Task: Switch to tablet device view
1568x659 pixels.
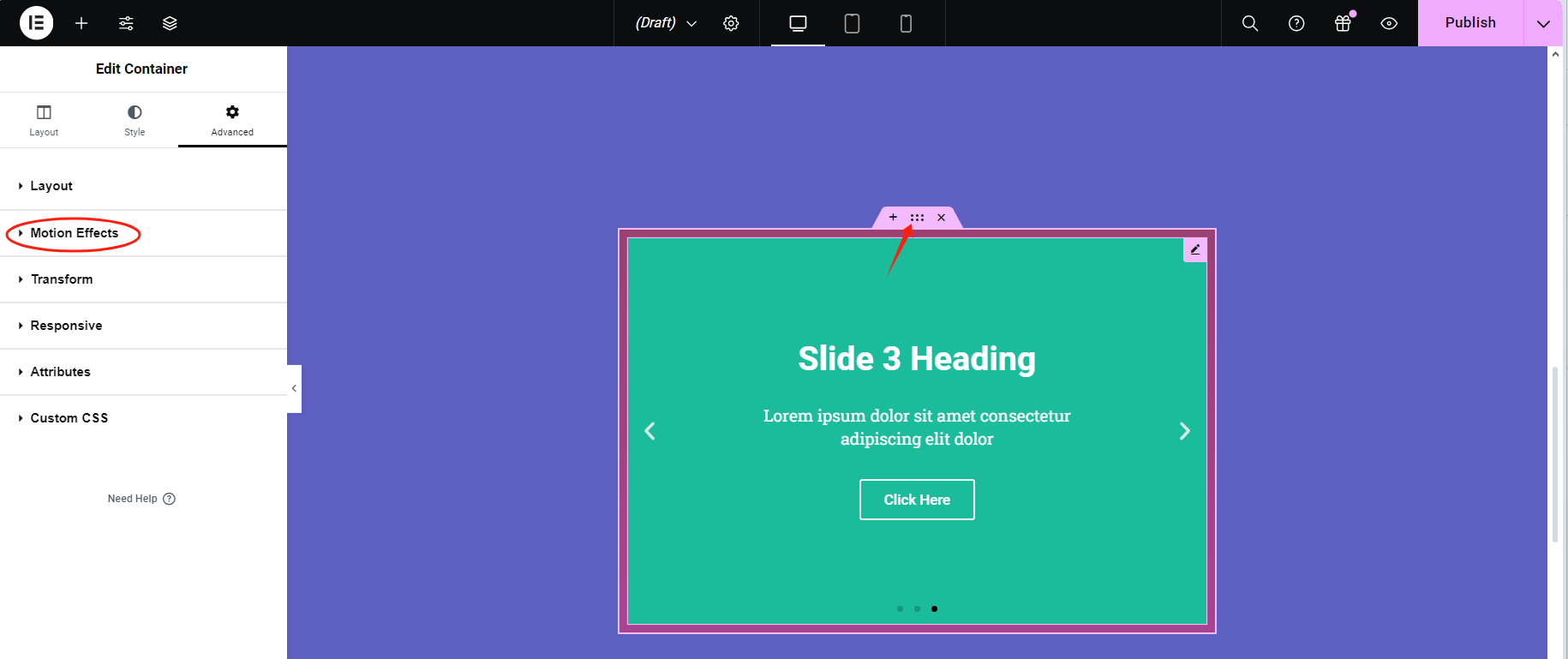Action: coord(852,23)
